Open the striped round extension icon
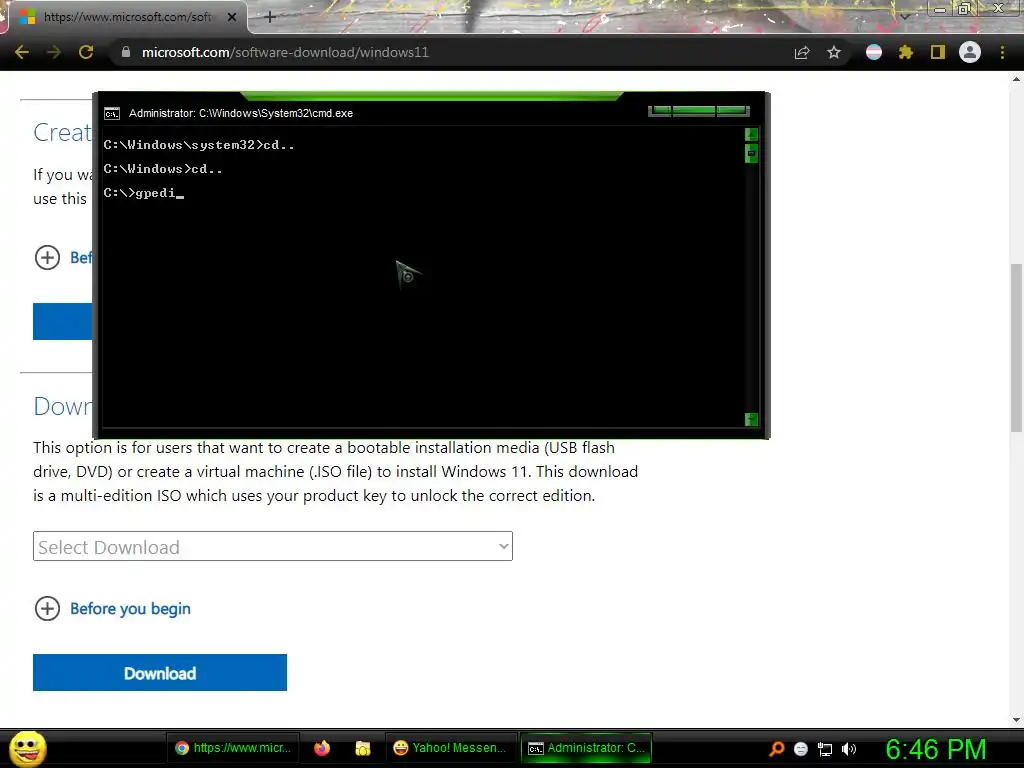 874,52
